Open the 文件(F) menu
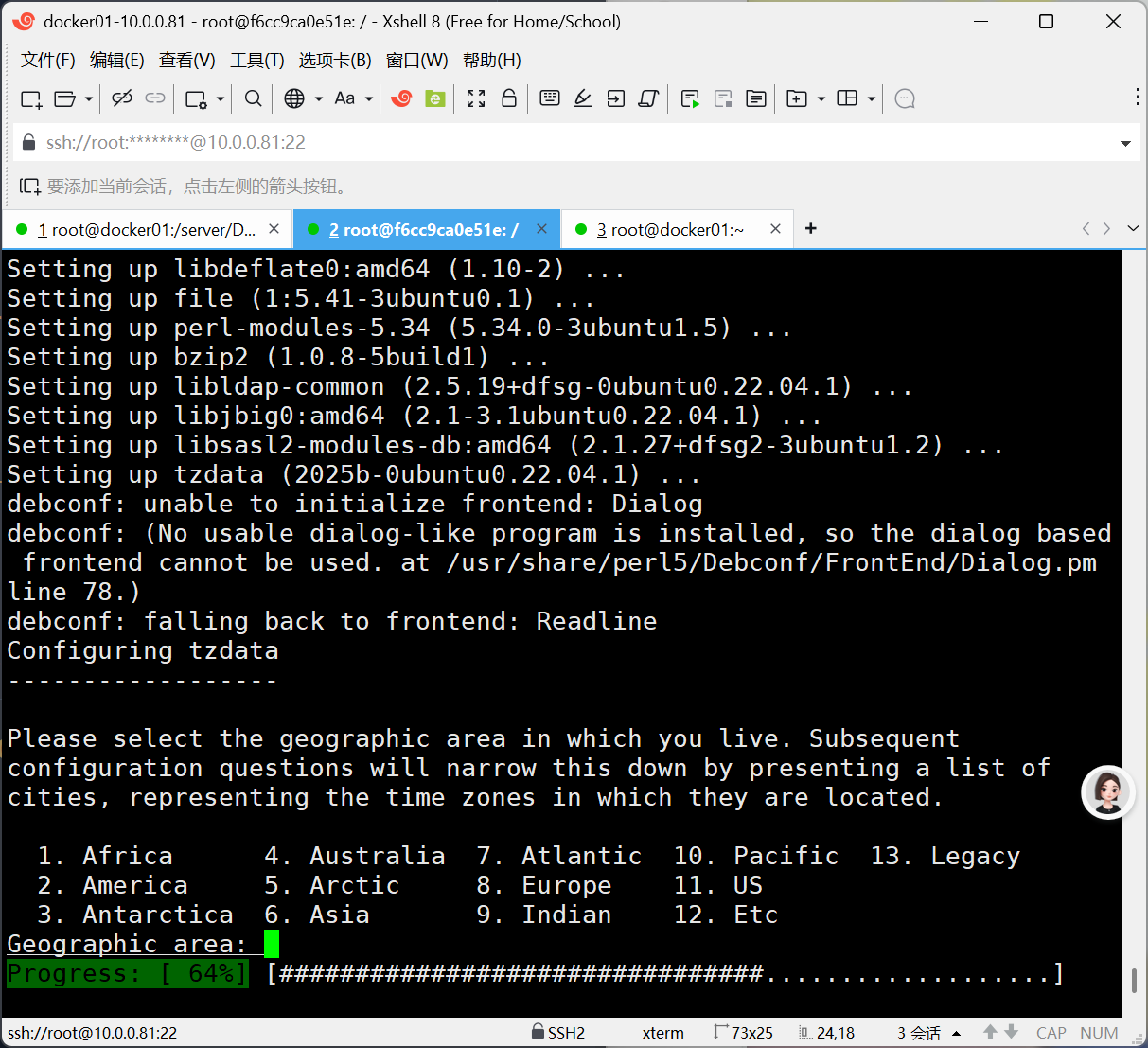Viewport: 1148px width, 1048px height. click(x=48, y=61)
